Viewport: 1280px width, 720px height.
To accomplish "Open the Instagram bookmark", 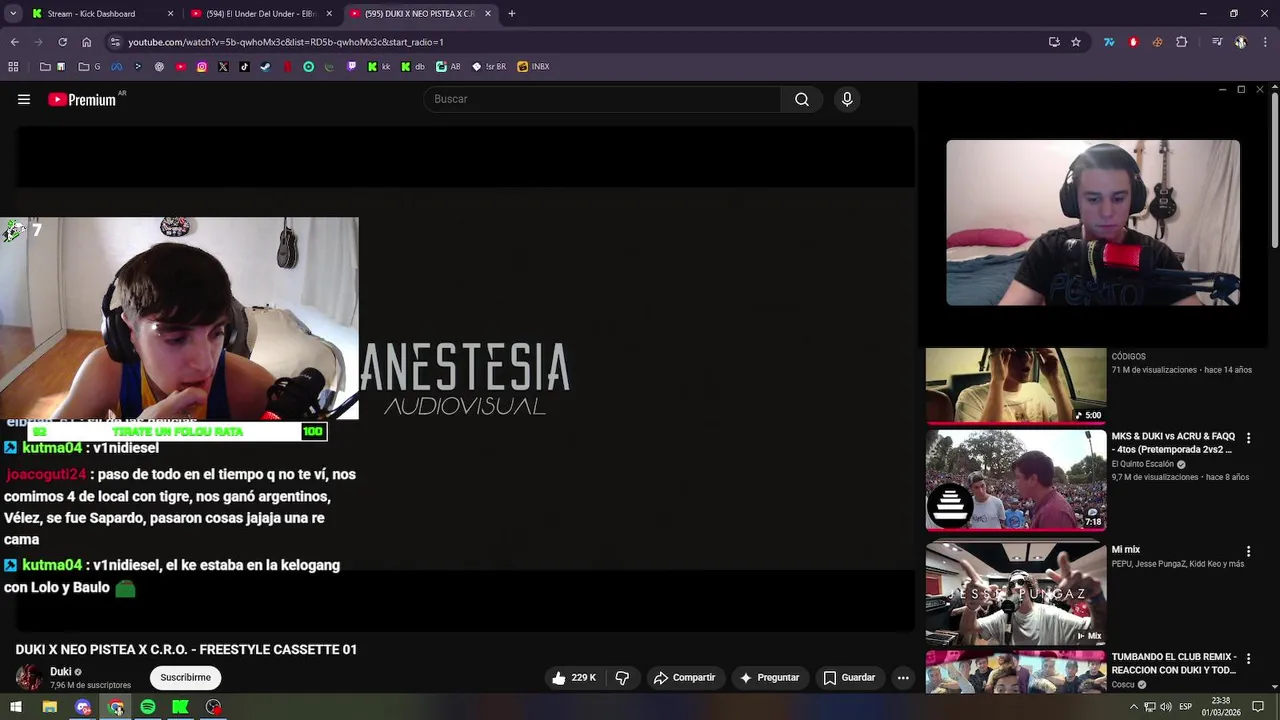I will [202, 67].
